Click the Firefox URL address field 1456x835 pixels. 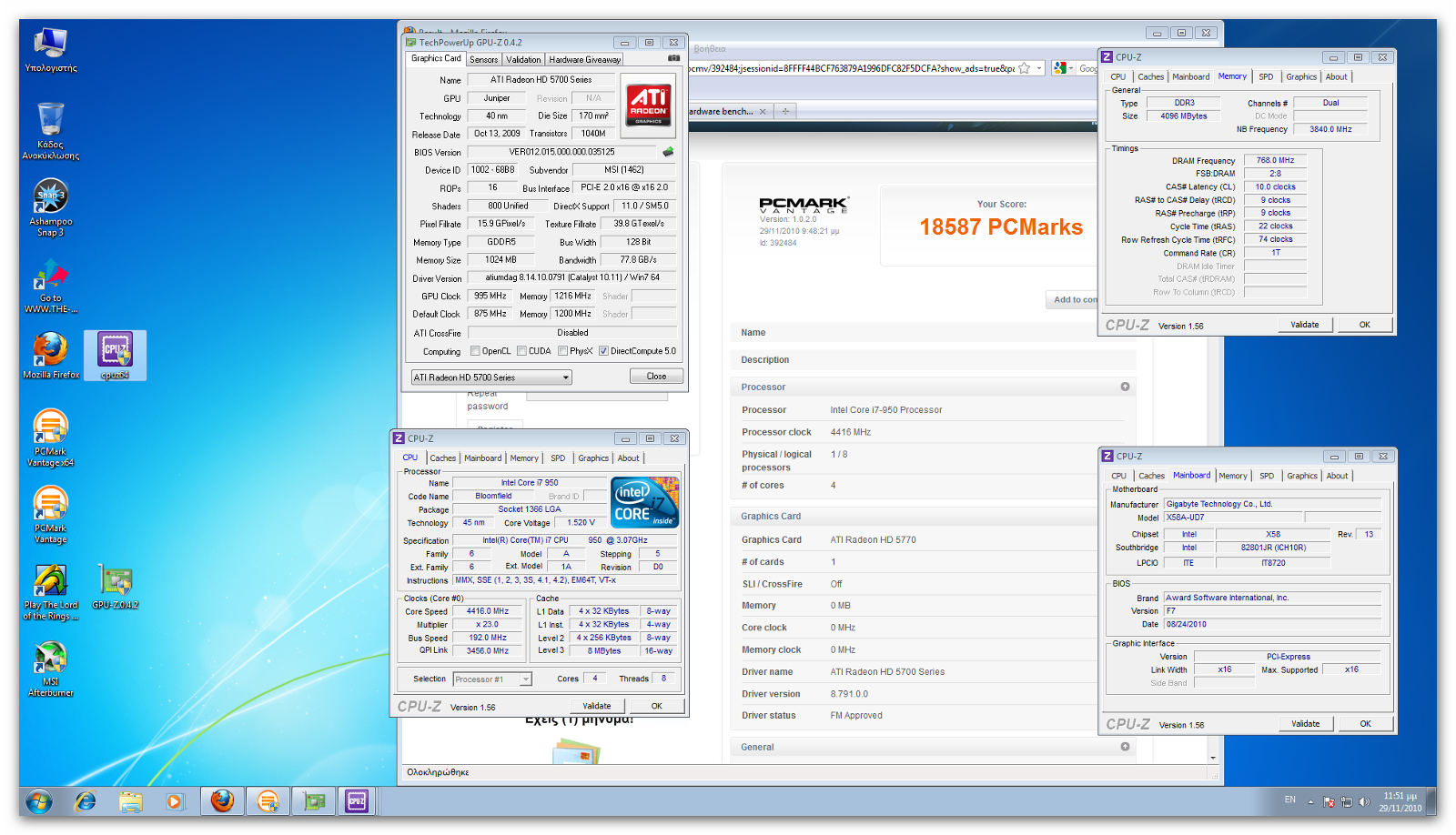click(851, 68)
